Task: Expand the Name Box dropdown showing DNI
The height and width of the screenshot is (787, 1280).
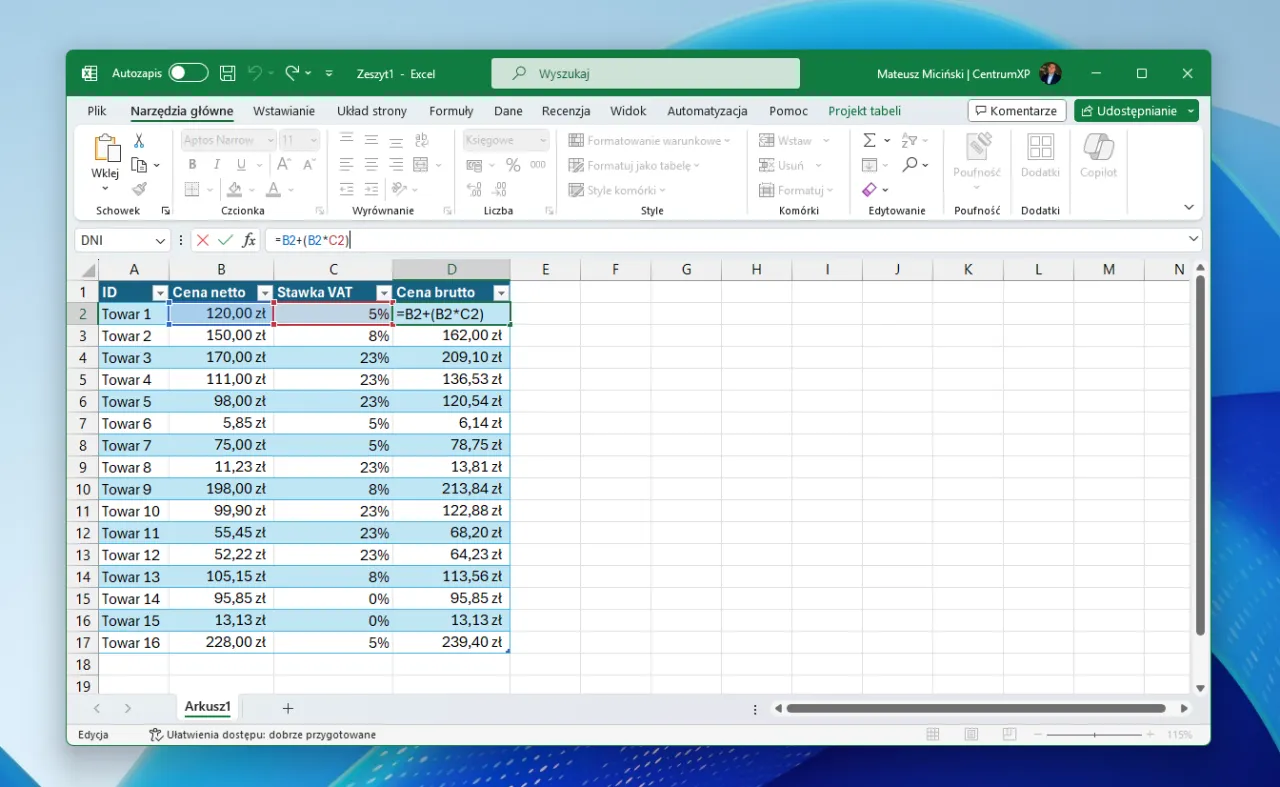Action: tap(161, 240)
